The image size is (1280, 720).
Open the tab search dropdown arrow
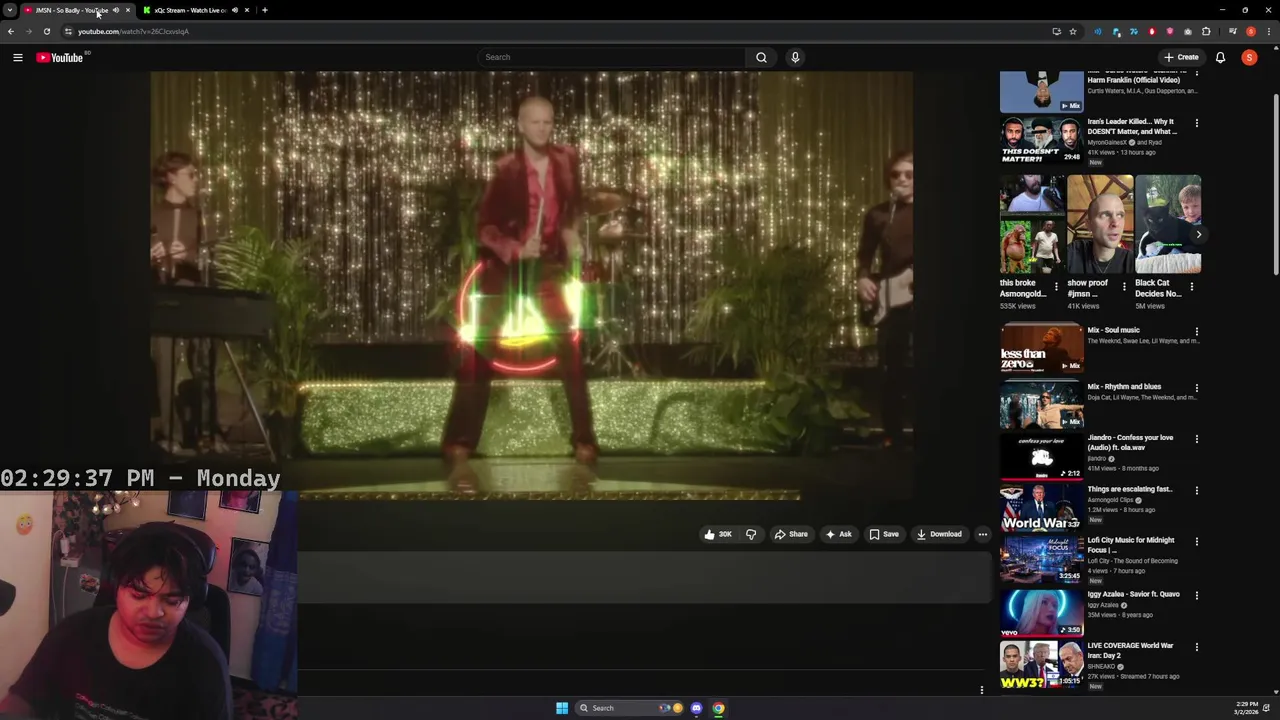pyautogui.click(x=10, y=10)
